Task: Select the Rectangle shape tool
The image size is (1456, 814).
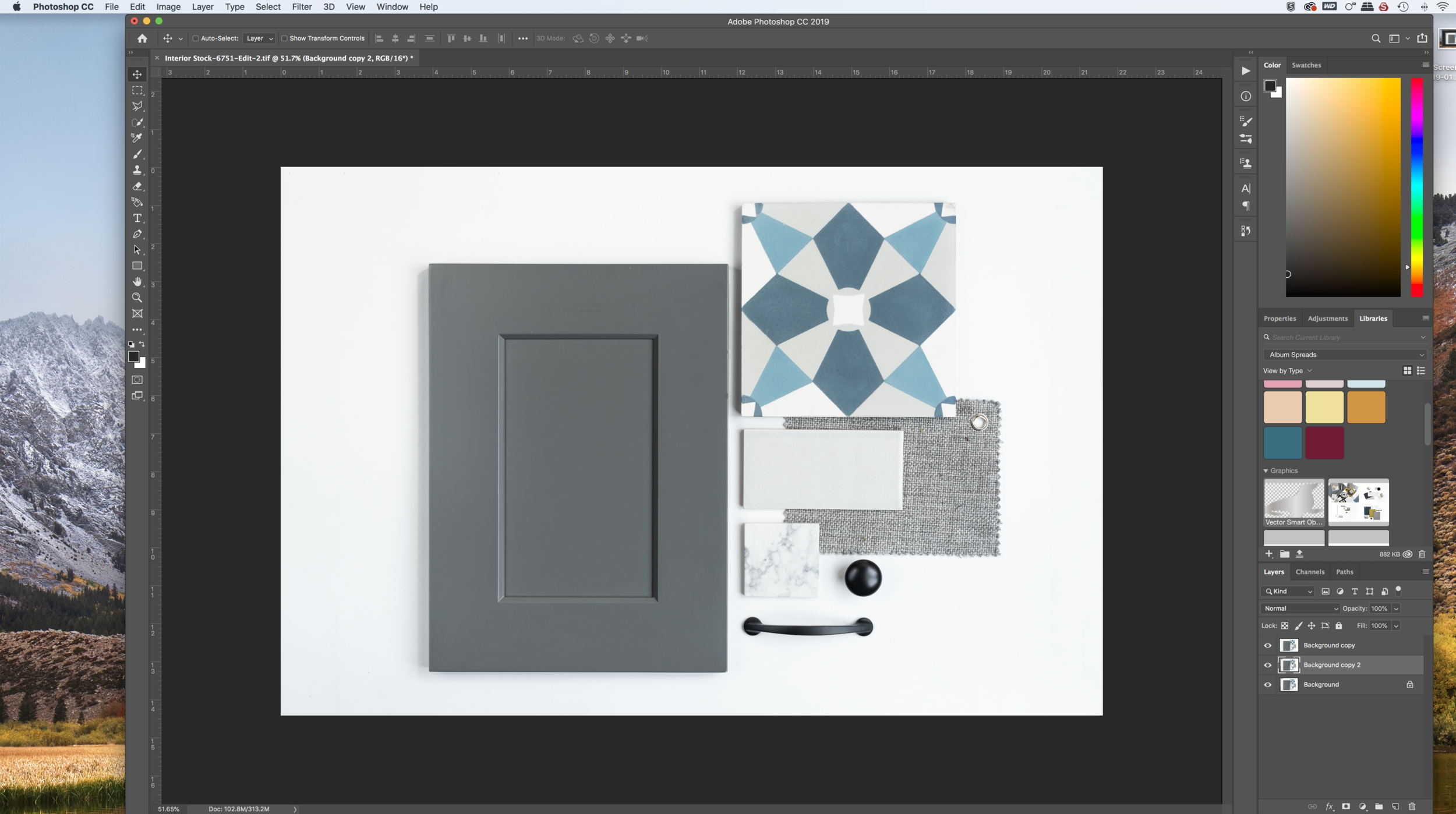Action: [x=137, y=266]
